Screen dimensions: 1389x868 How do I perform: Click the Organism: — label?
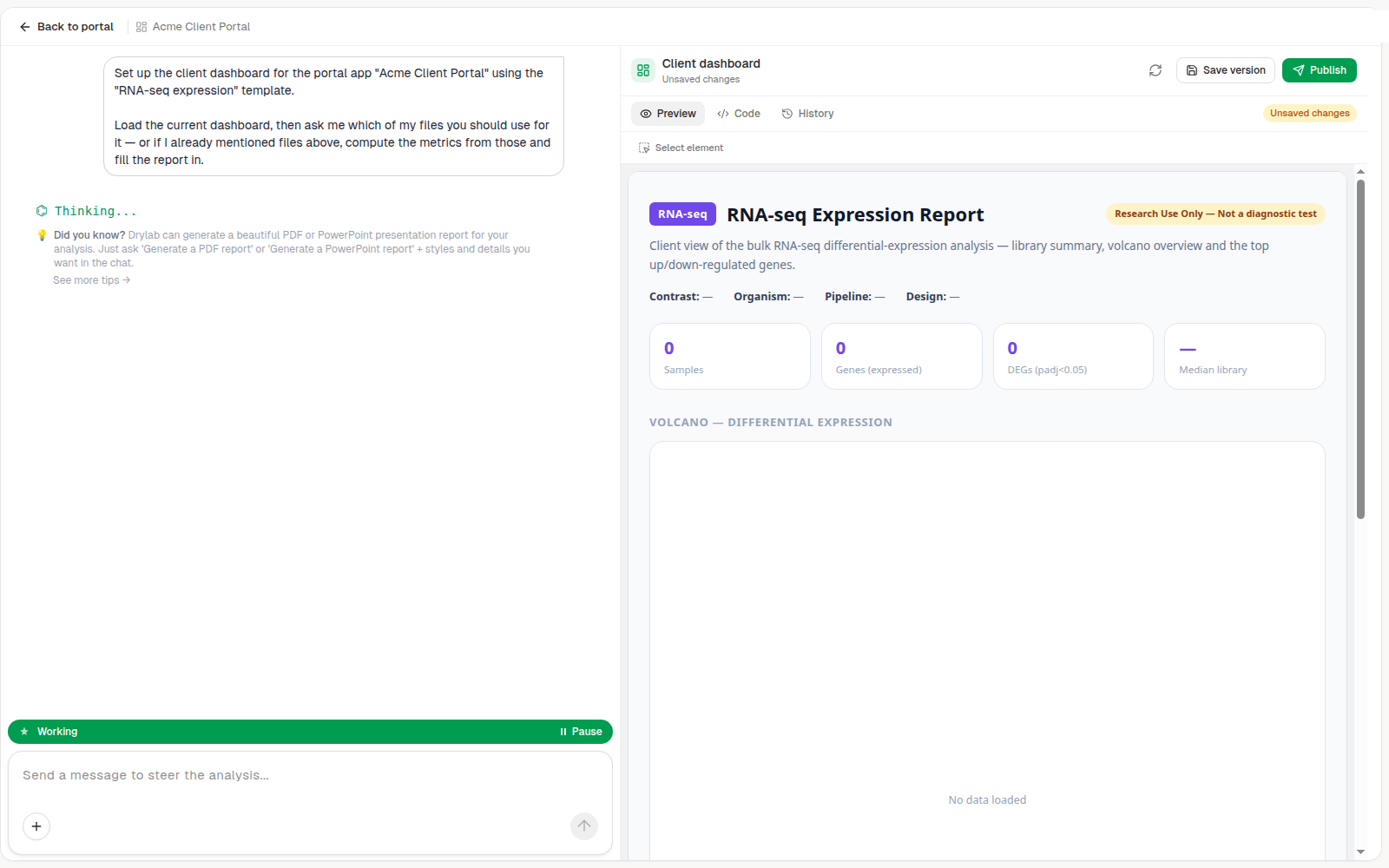click(768, 297)
